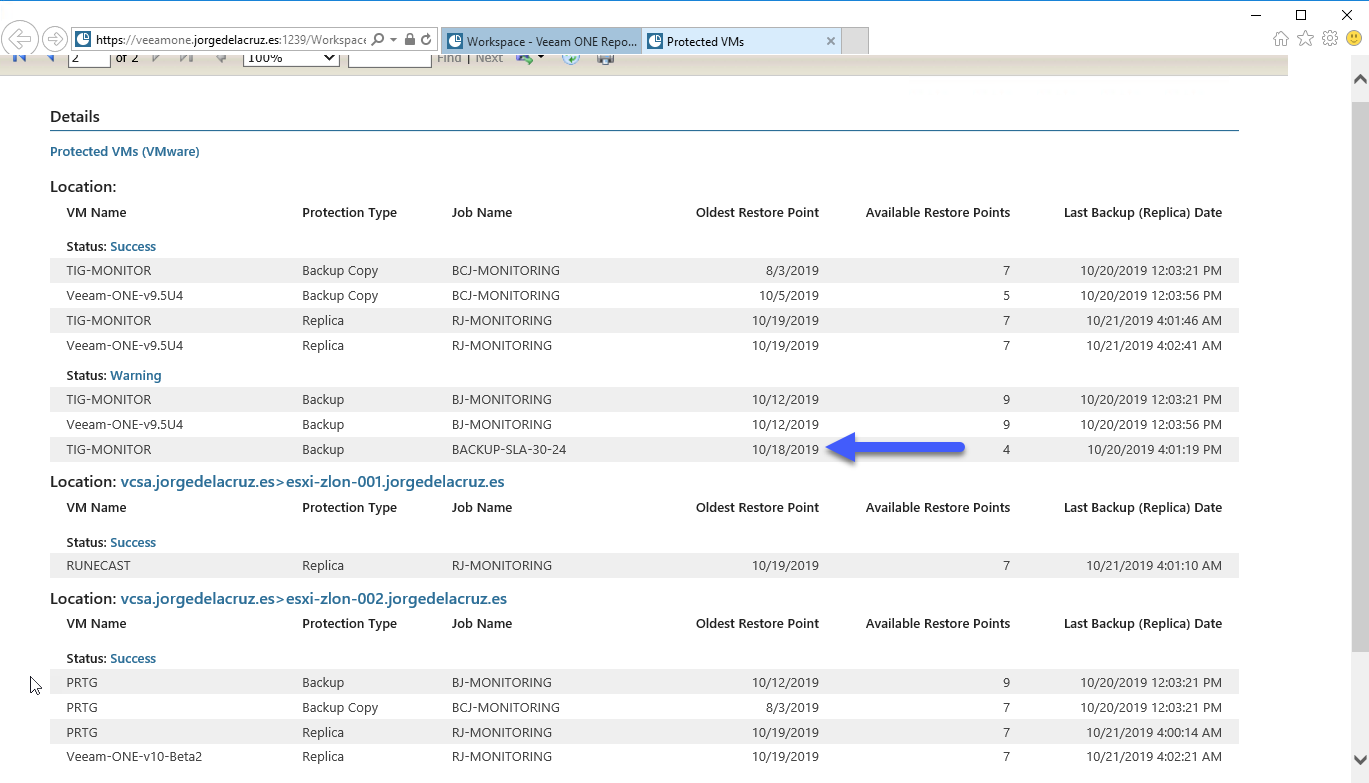Open the esxi-zlon-002.jorgedelacruz.es location link
This screenshot has width=1369, height=783.
point(397,599)
